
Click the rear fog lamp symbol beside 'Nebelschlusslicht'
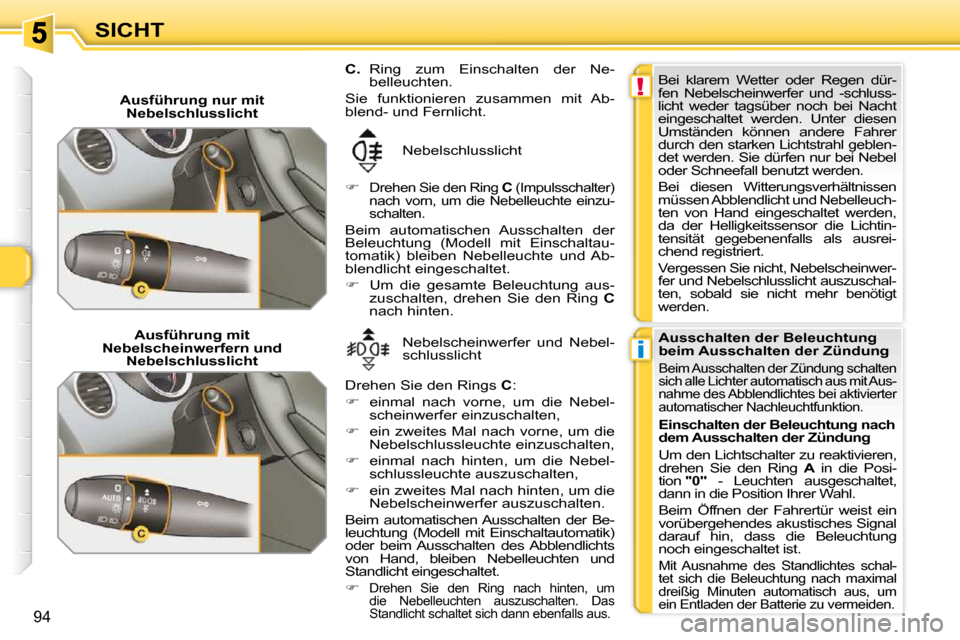pos(367,151)
